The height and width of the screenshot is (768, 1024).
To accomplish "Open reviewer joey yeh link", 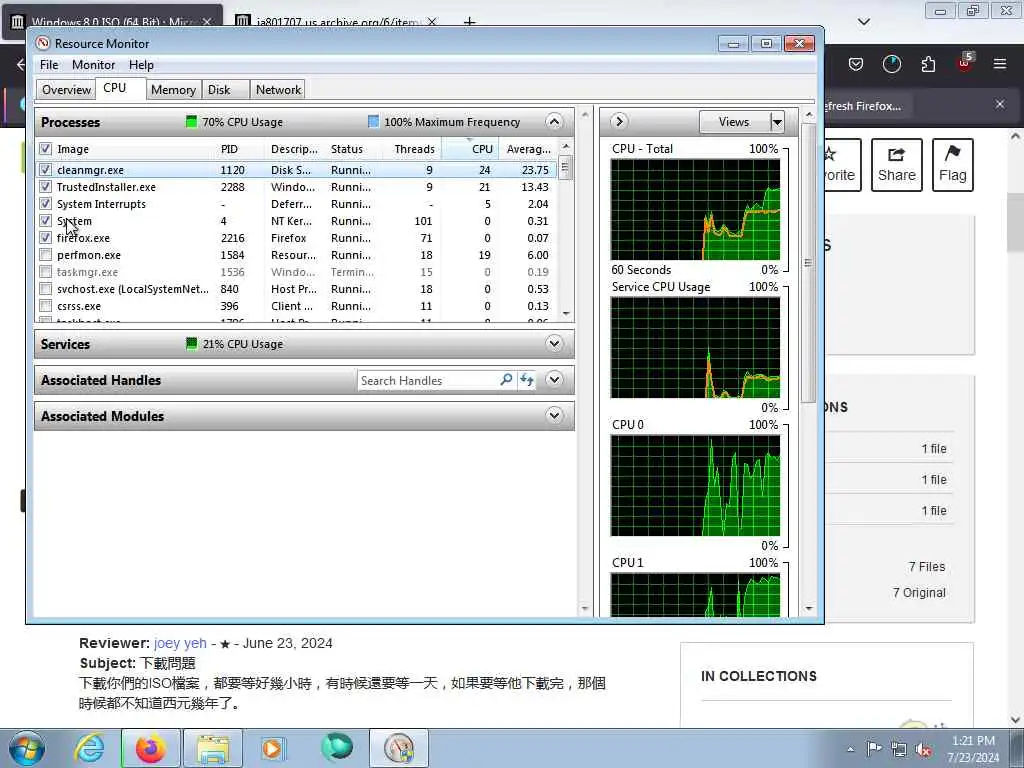I will [180, 643].
